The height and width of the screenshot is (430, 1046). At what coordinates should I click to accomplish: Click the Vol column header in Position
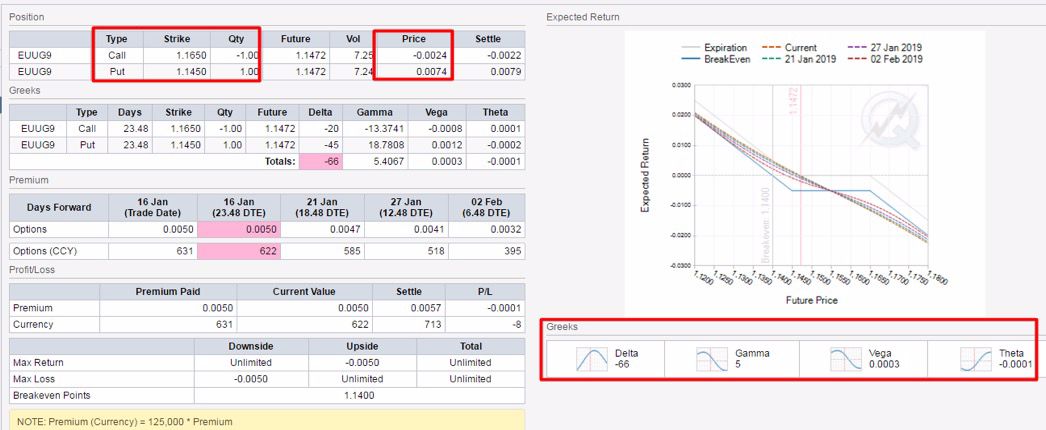[x=352, y=38]
